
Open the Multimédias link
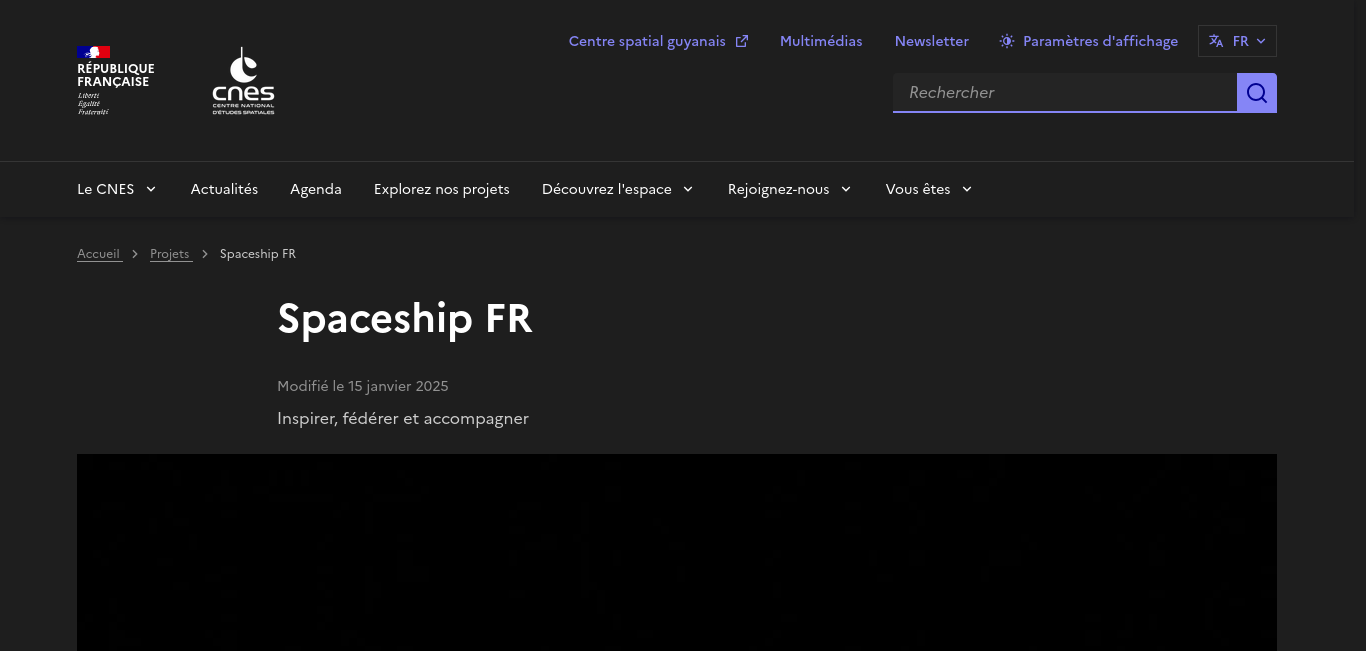(x=821, y=41)
